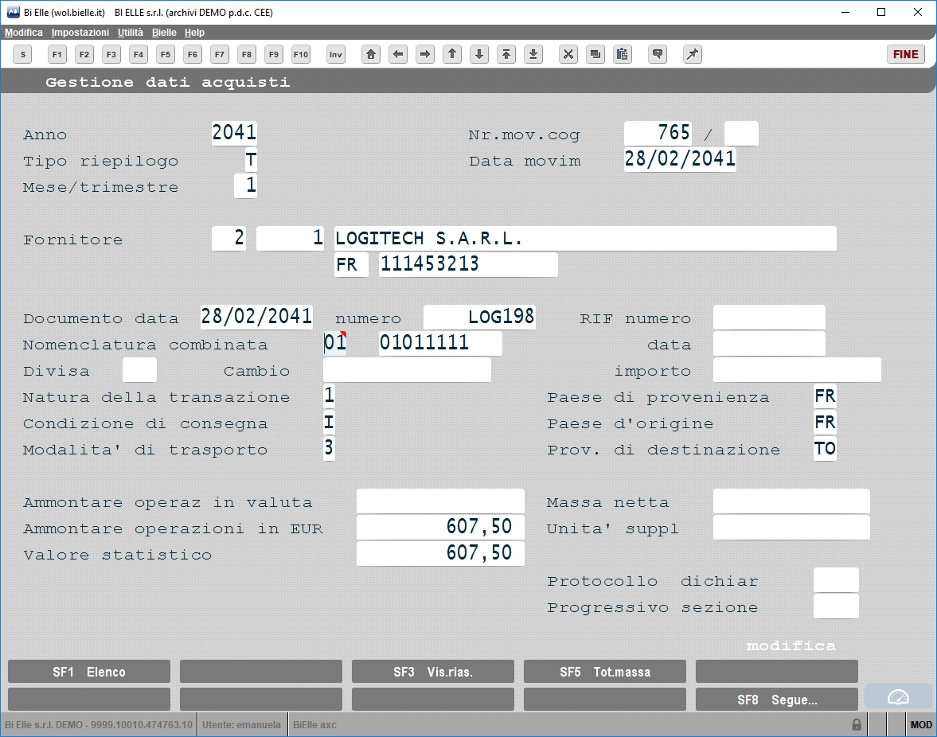The height and width of the screenshot is (737, 937).
Task: Click the F1 function key button
Action: [57, 54]
